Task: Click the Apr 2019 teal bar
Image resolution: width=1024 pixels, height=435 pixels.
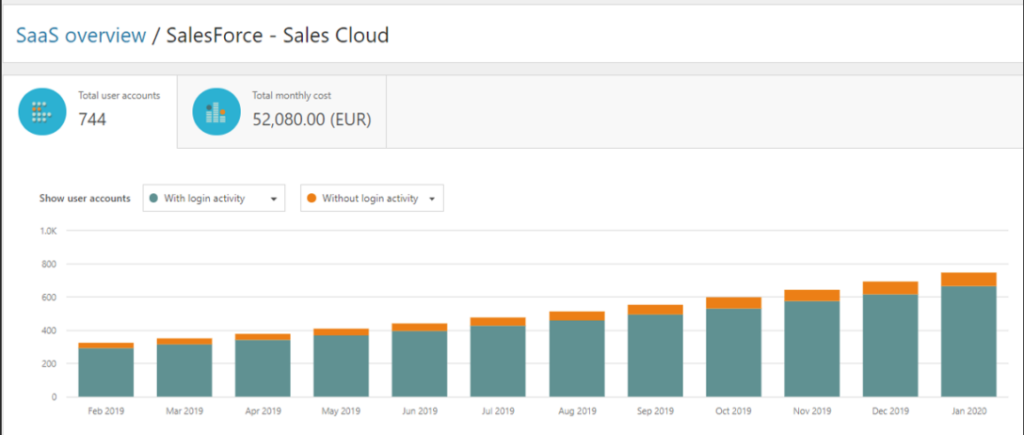Action: coord(263,368)
